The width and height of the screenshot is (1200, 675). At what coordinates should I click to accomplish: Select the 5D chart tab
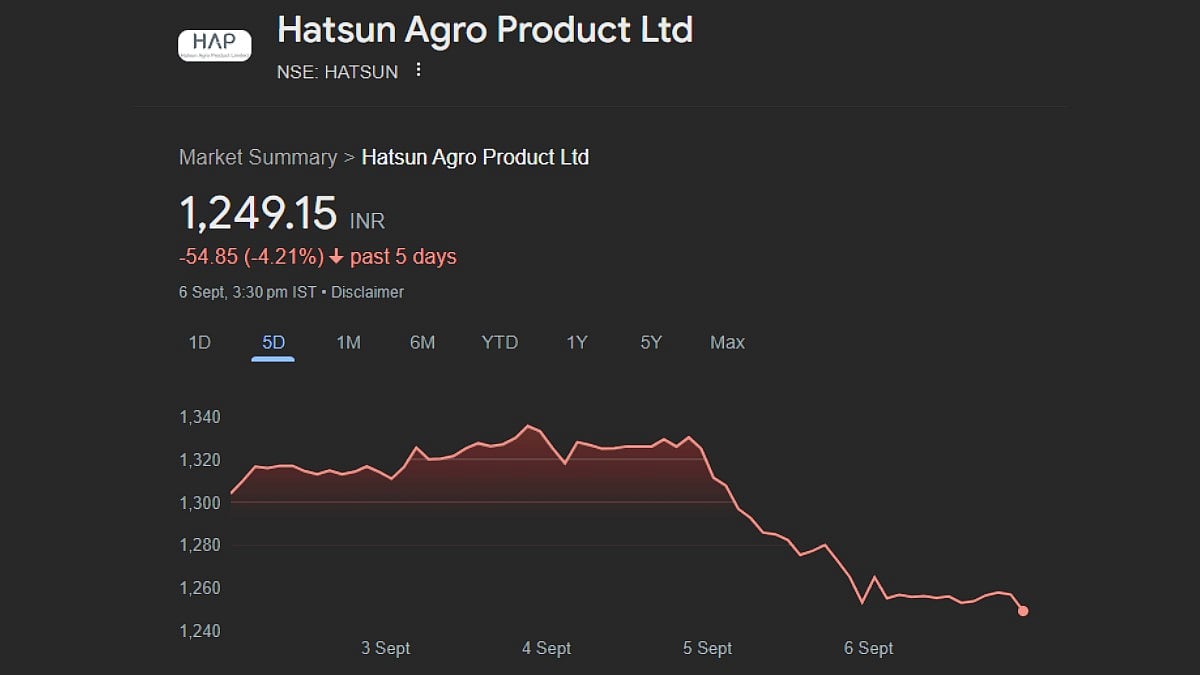pos(273,342)
